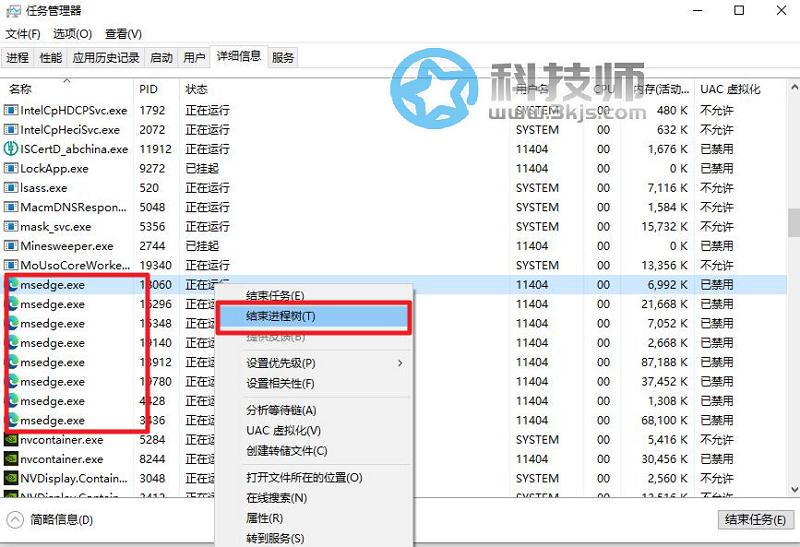Sort by the 名称 column header
Image resolution: width=800 pixels, height=547 pixels.
(20, 89)
